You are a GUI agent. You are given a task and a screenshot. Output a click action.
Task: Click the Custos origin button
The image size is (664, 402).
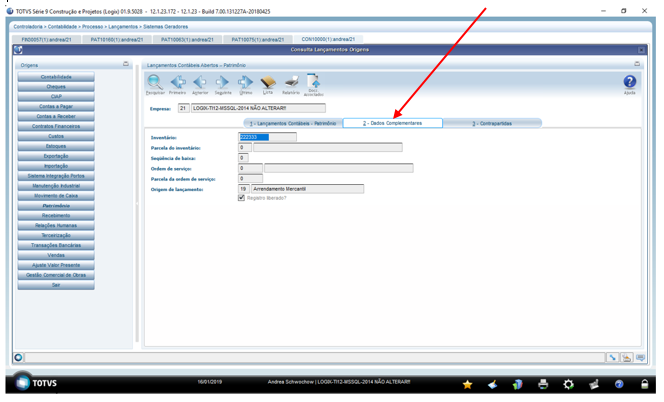coord(56,136)
